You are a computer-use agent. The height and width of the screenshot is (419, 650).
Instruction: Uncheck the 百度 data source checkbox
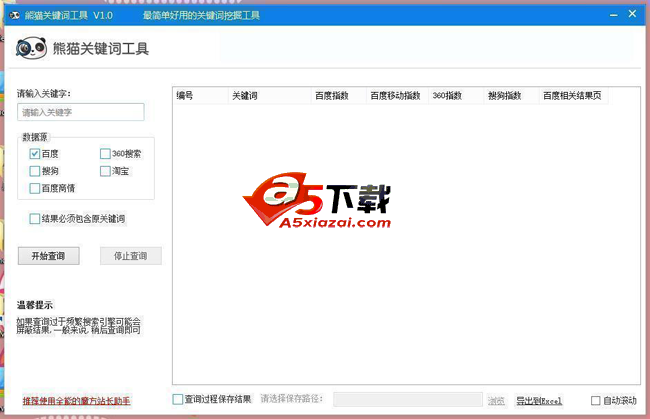click(x=35, y=154)
